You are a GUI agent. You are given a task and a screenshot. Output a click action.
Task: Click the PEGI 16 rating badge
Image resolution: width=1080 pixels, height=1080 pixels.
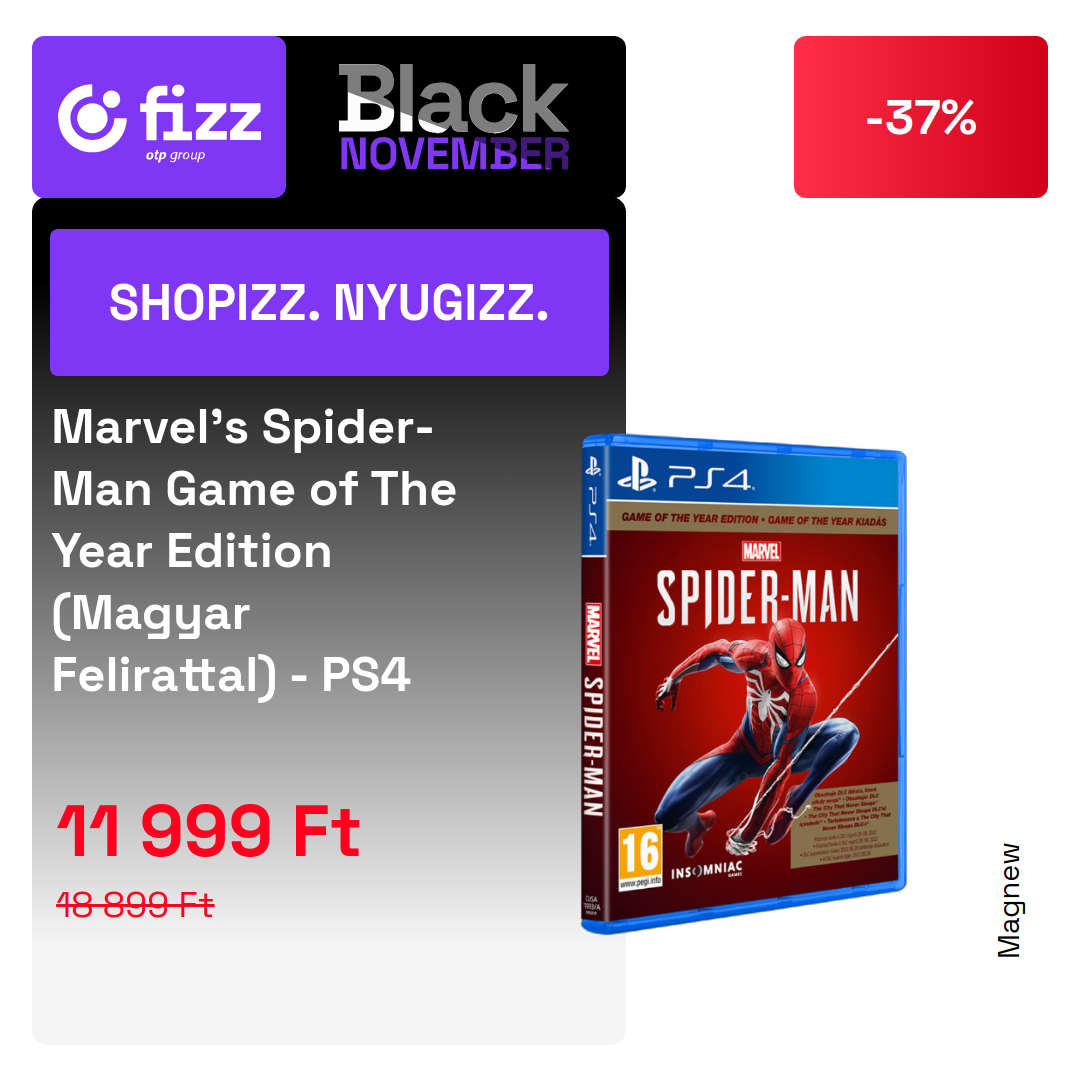[x=640, y=856]
